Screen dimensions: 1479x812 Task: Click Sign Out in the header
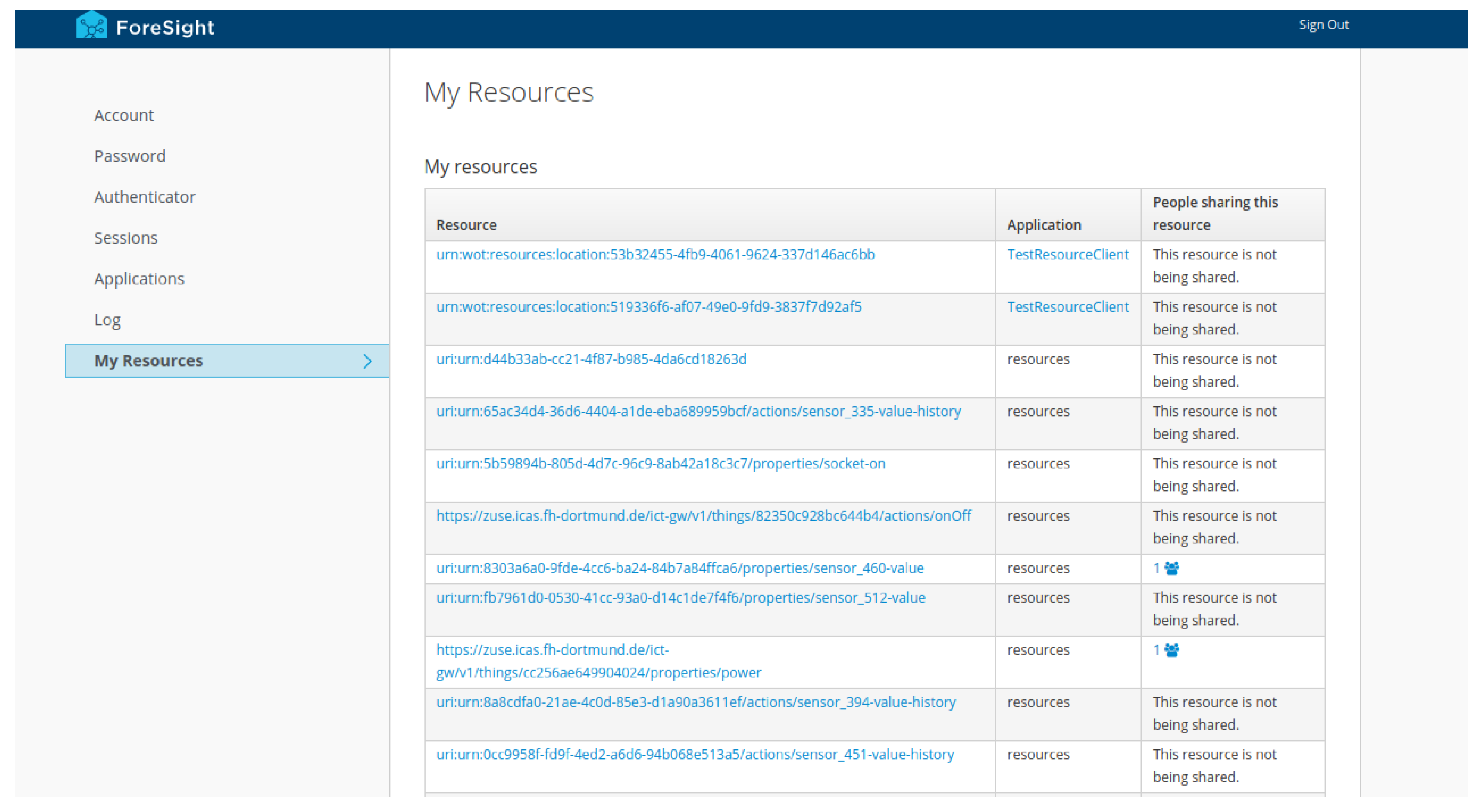pyautogui.click(x=1324, y=25)
